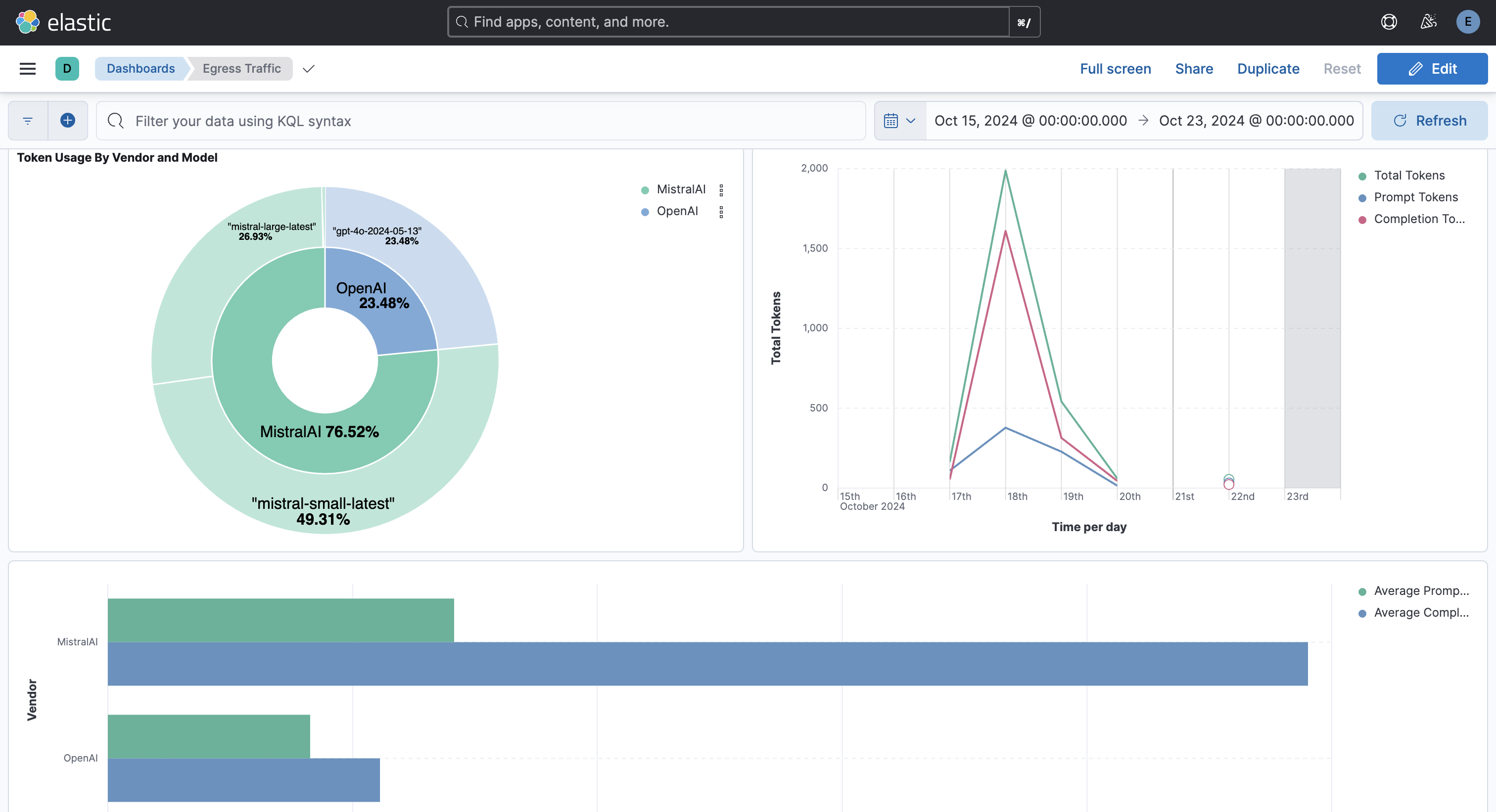Click Token Usage By Vendor and Model title
This screenshot has width=1496, height=812.
117,157
